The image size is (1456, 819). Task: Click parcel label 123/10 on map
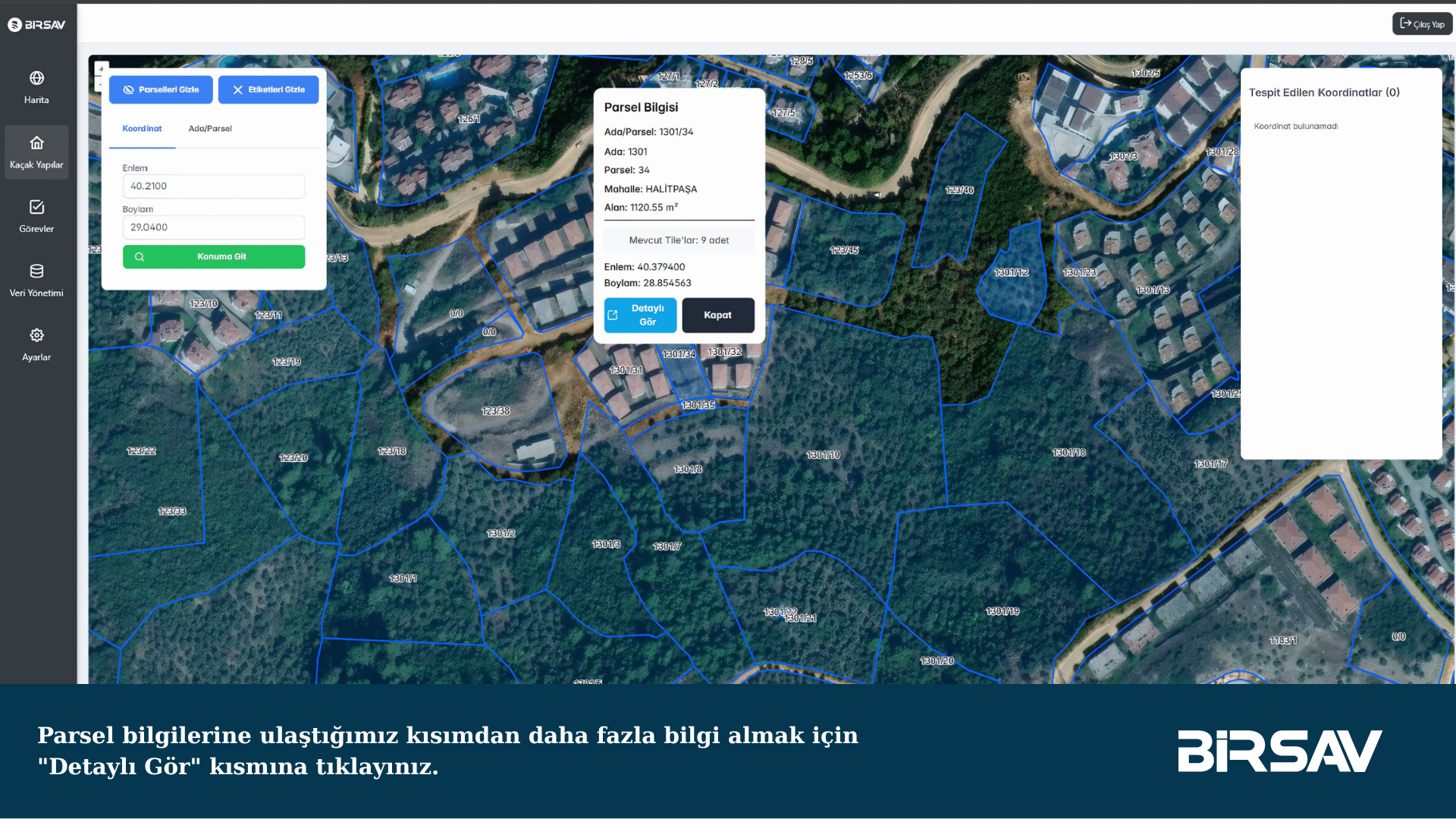(203, 304)
